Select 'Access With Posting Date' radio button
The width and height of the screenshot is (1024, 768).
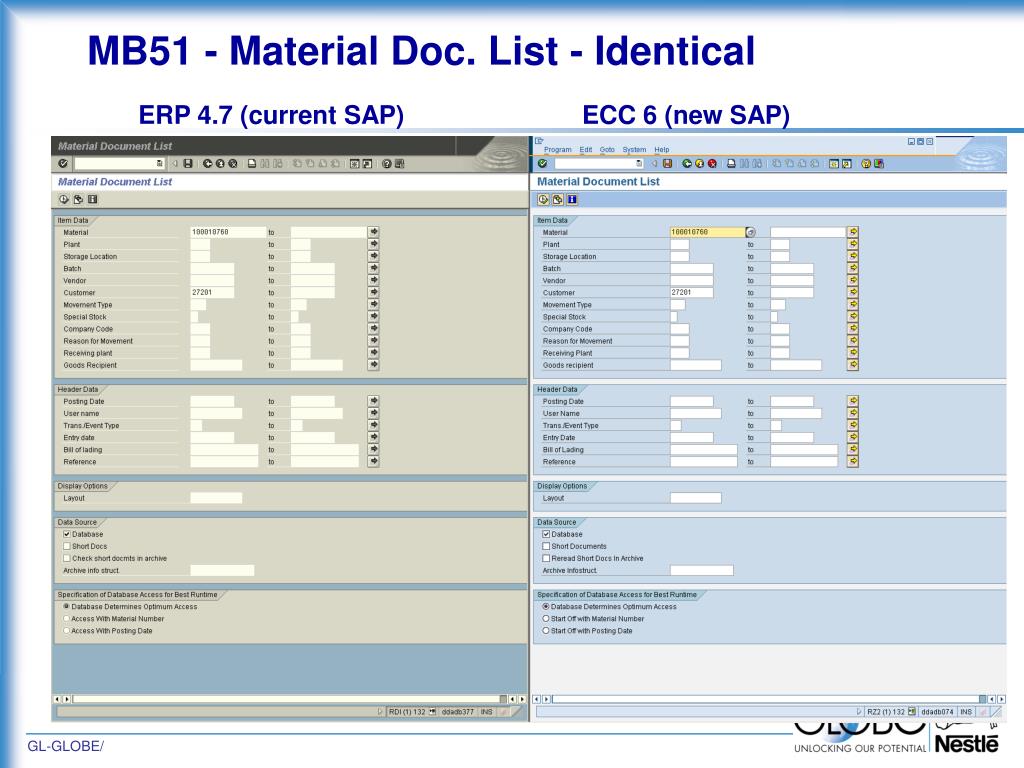[x=67, y=631]
